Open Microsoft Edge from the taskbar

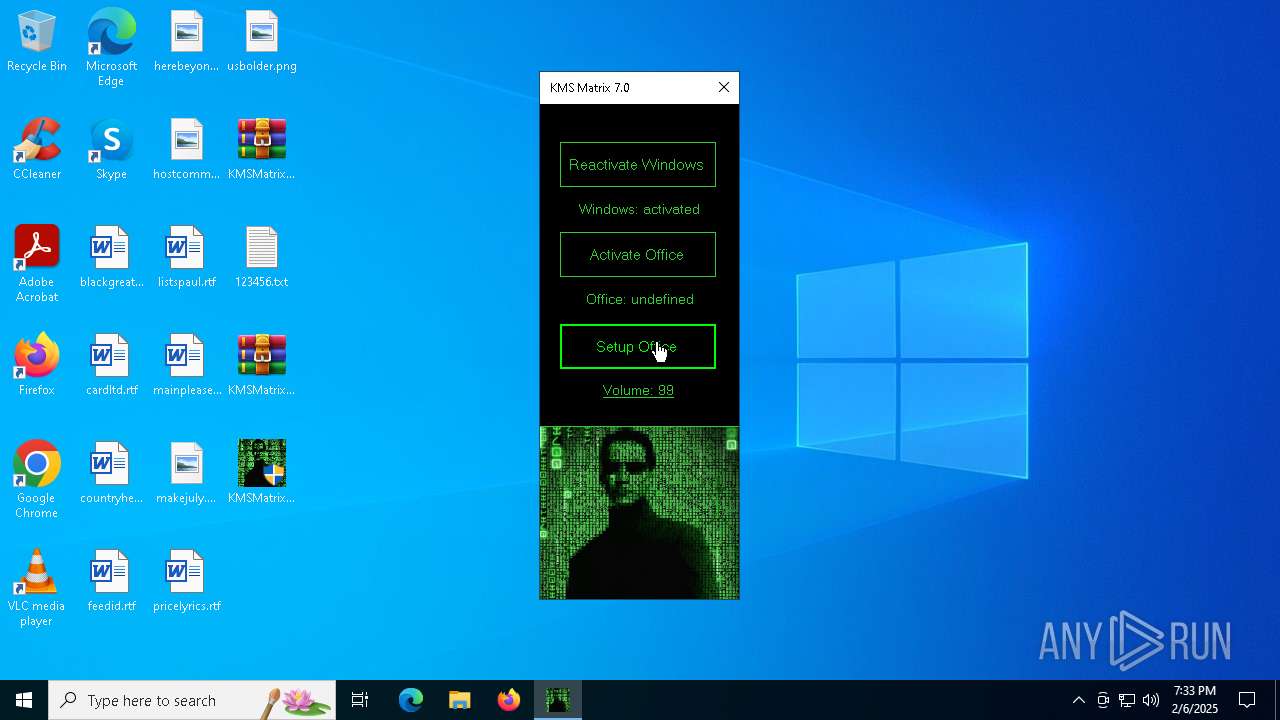[x=411, y=700]
